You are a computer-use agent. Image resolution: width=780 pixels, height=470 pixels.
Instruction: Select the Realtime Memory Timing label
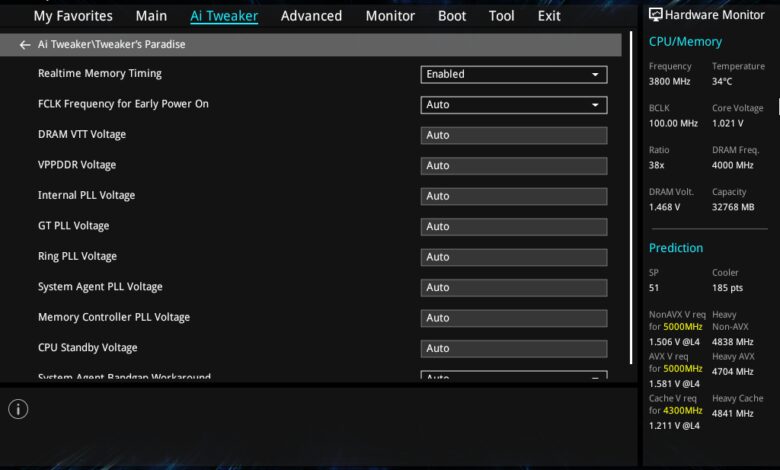click(x=100, y=74)
